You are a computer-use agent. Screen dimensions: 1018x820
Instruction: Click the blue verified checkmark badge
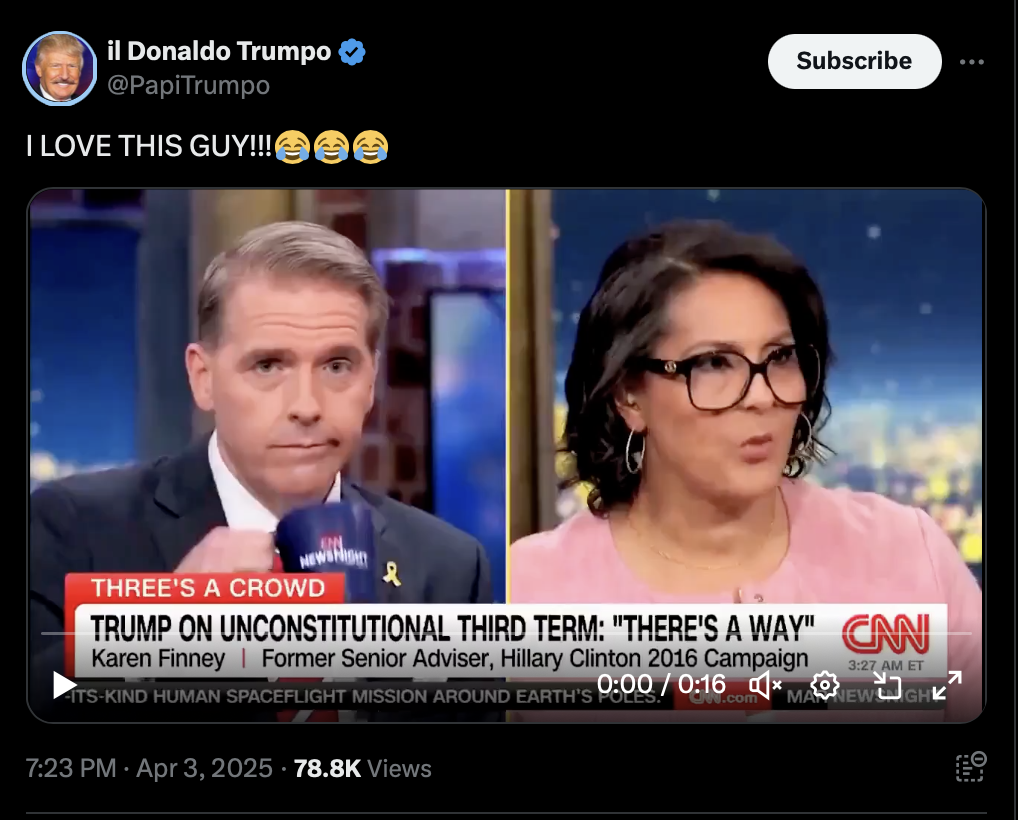tap(352, 52)
